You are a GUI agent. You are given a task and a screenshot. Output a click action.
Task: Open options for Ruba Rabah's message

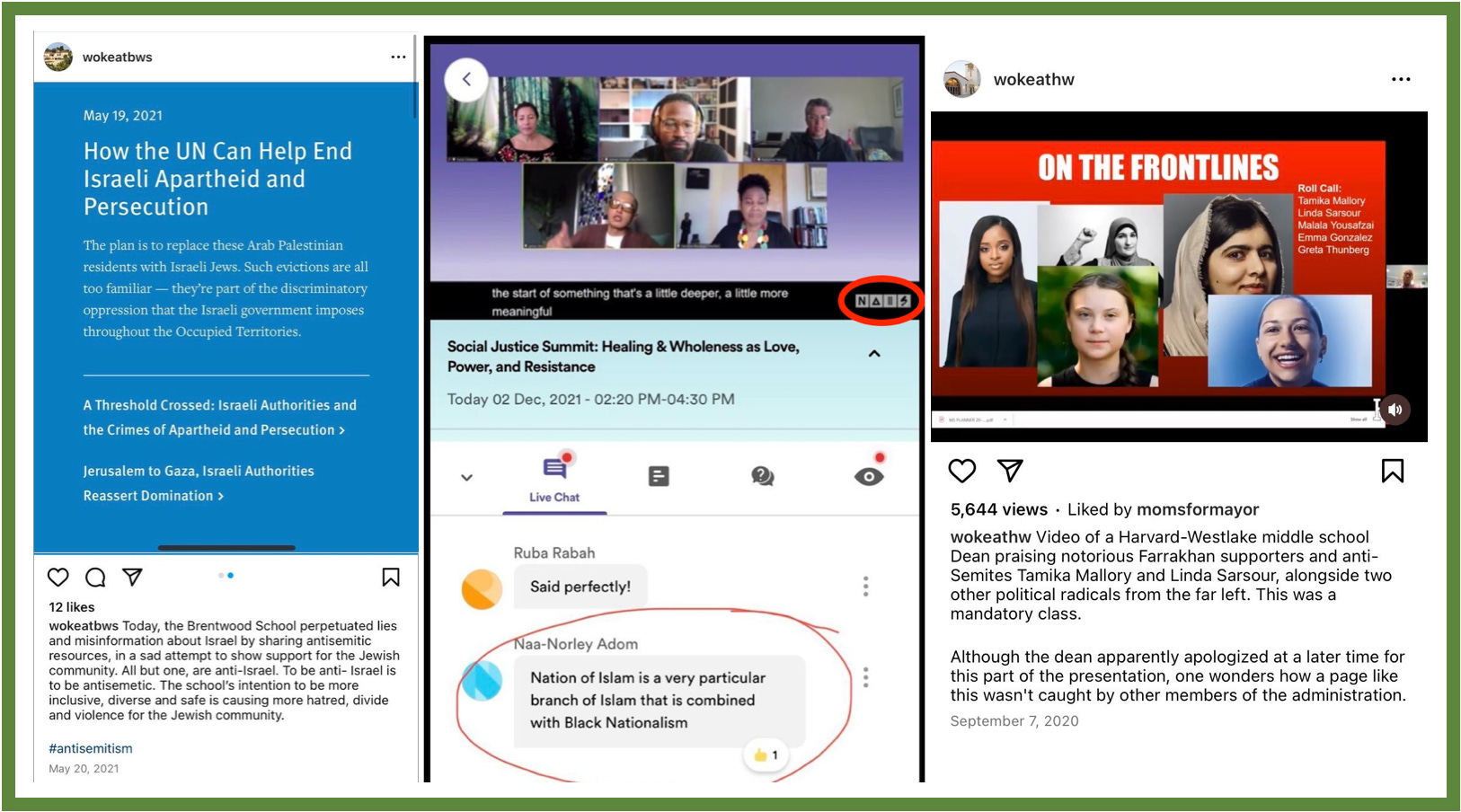pos(865,587)
